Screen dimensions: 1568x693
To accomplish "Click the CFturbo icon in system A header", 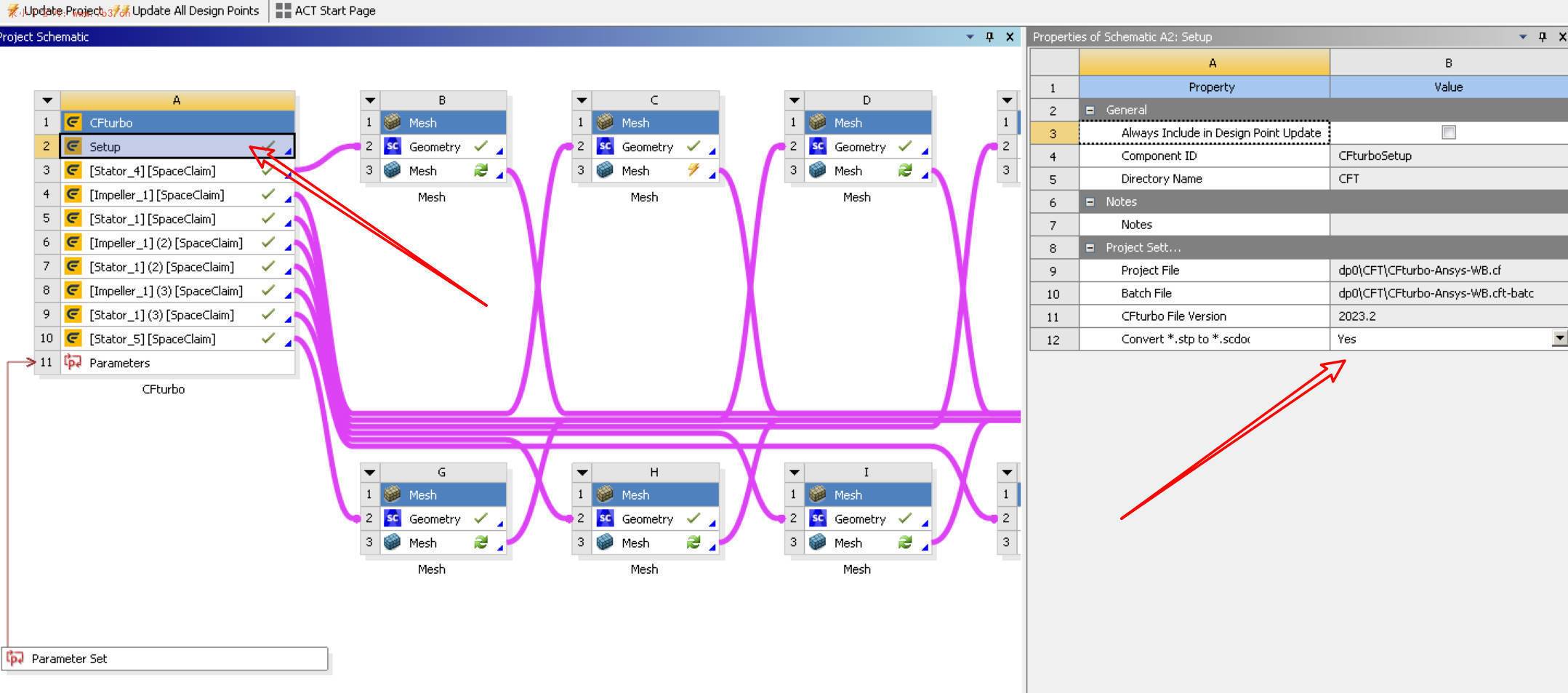I will point(73,122).
